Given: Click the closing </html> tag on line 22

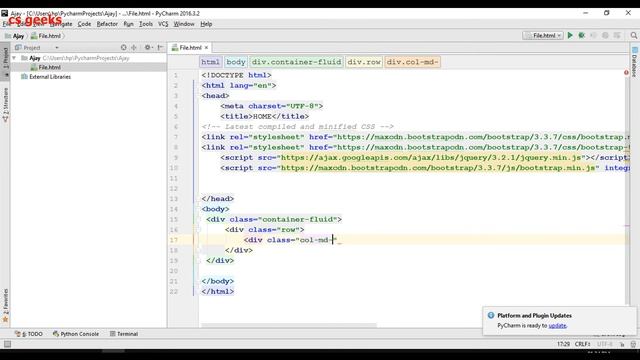Looking at the screenshot, I should [218, 291].
